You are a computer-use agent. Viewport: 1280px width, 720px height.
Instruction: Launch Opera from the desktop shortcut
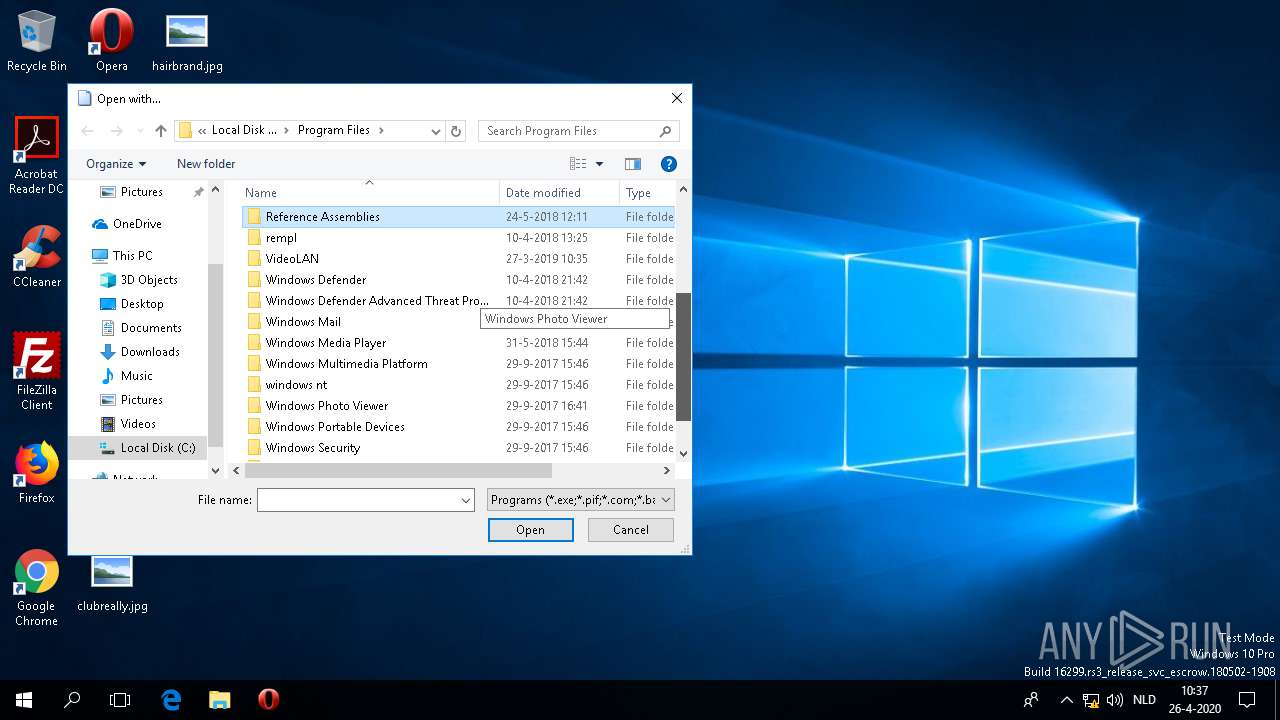(111, 41)
